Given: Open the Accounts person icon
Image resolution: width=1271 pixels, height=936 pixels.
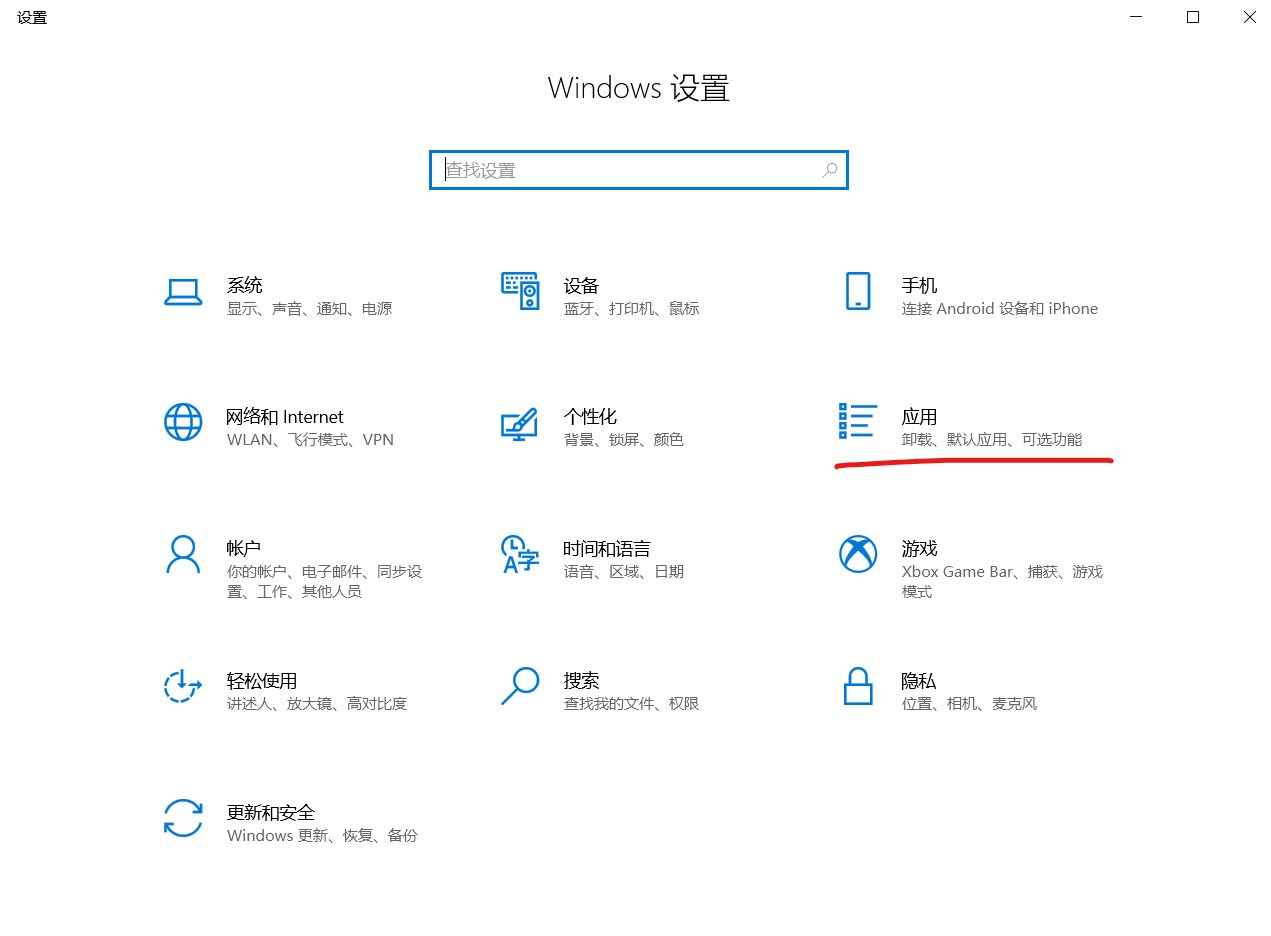Looking at the screenshot, I should (182, 554).
